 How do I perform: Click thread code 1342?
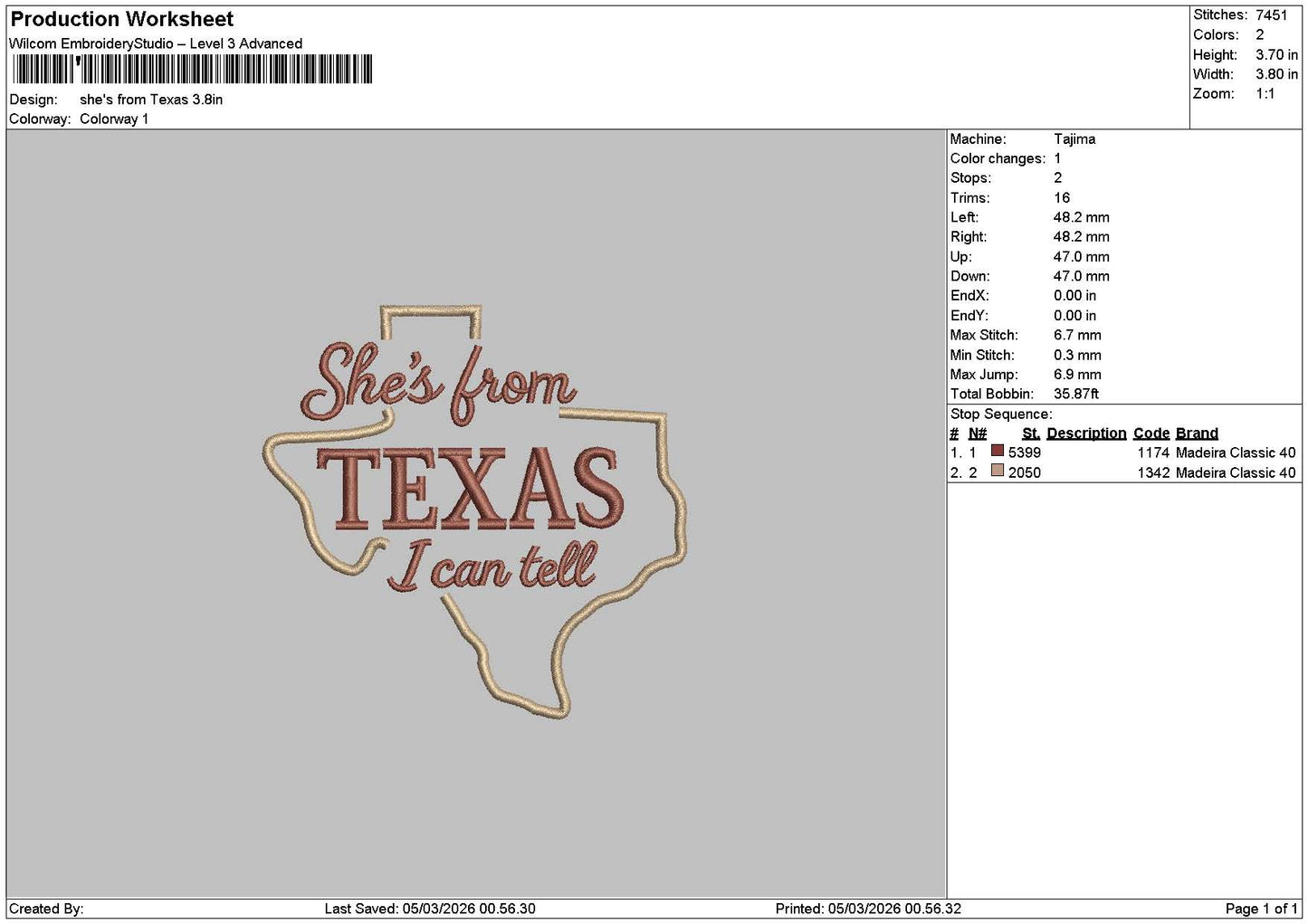[x=1153, y=472]
